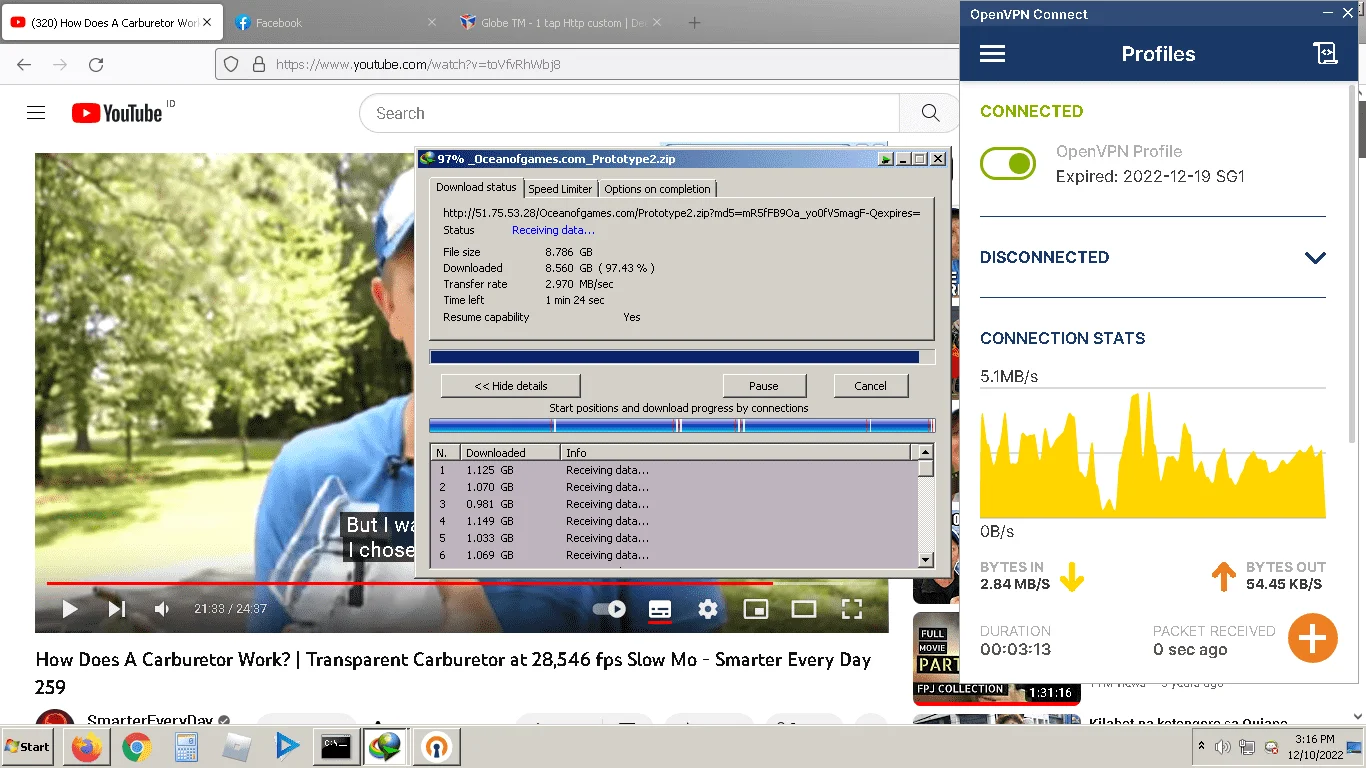This screenshot has width=1366, height=768.
Task: Sort by the Downloaded column header
Action: (x=510, y=453)
